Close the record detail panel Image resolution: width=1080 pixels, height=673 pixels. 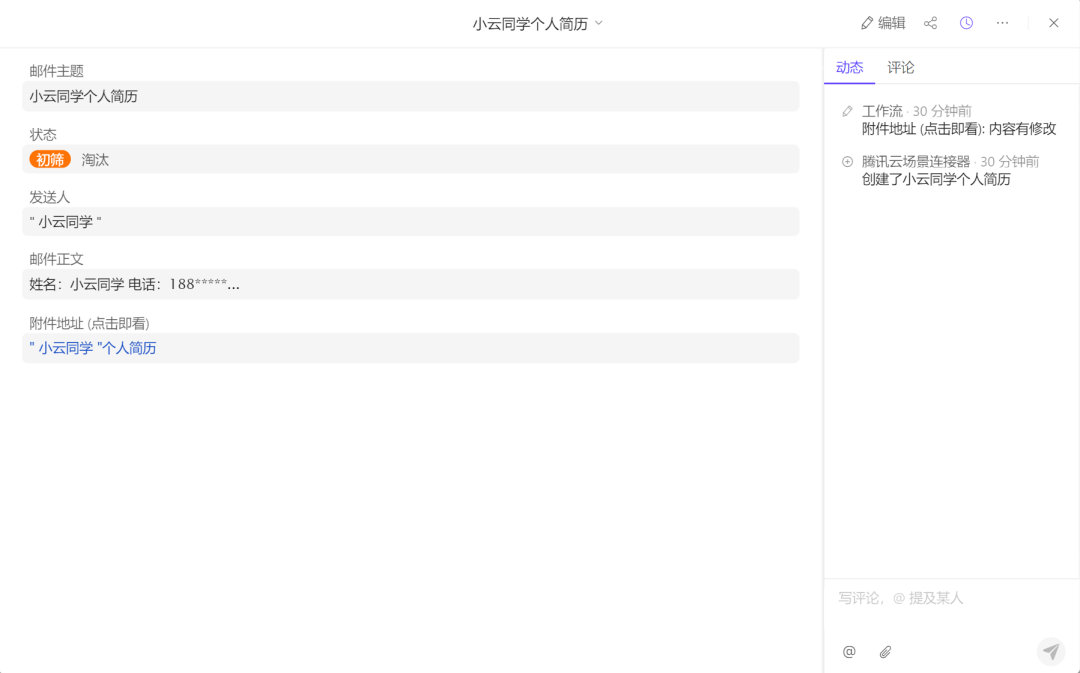pos(1054,23)
